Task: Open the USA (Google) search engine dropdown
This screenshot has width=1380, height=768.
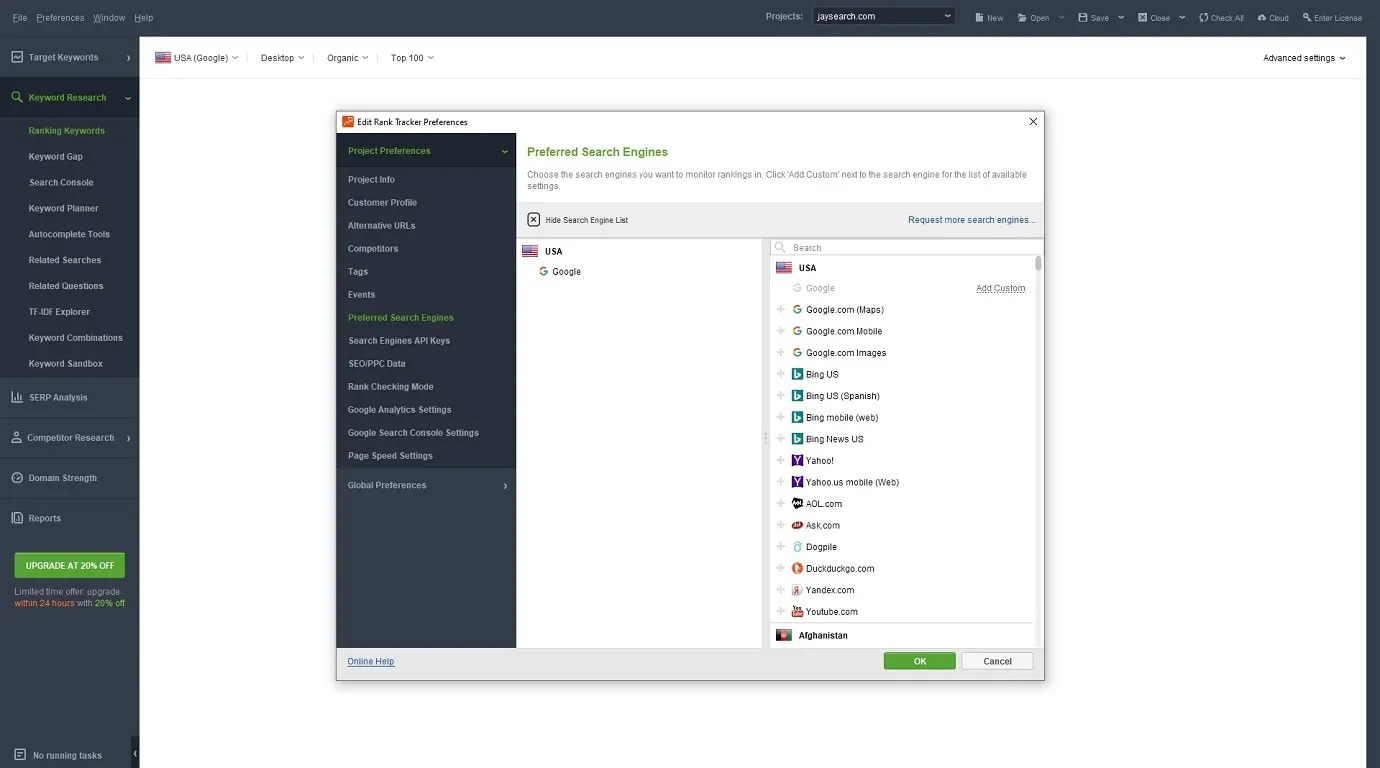Action: [x=197, y=58]
